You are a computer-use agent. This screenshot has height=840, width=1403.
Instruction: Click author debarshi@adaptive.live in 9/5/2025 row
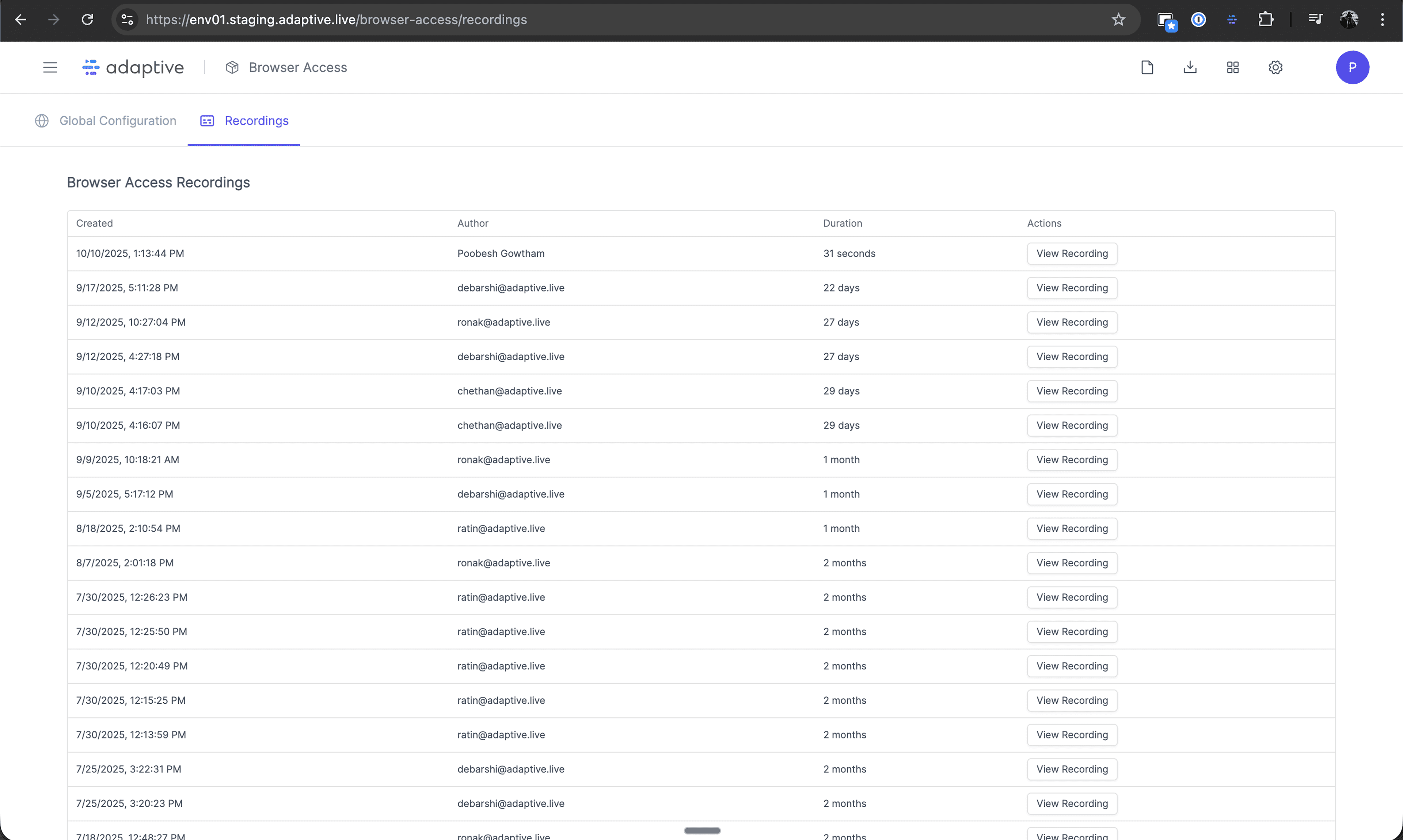click(510, 494)
